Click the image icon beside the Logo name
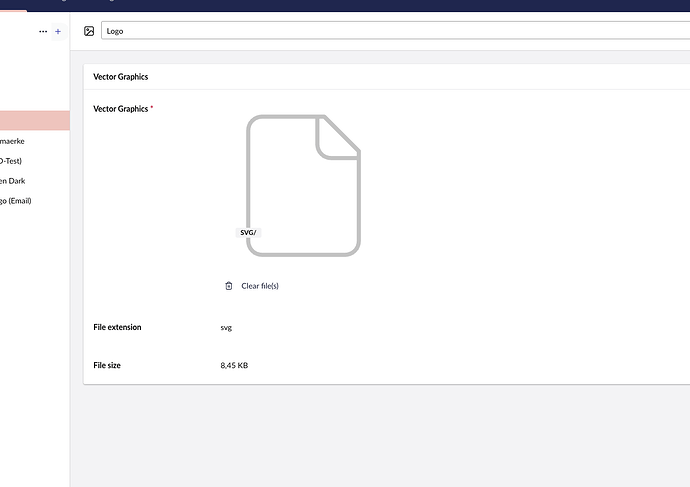This screenshot has width=690, height=487. [89, 31]
